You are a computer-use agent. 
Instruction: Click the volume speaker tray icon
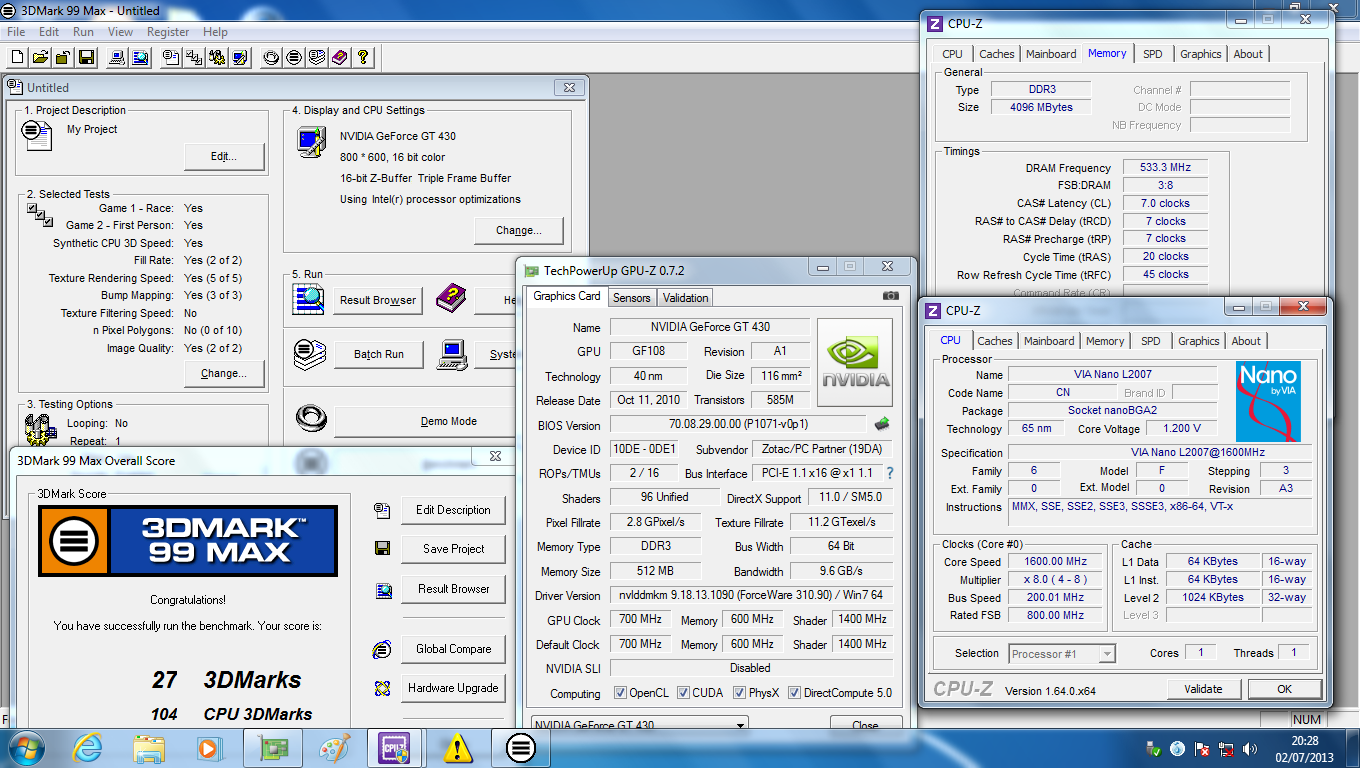click(x=1248, y=748)
